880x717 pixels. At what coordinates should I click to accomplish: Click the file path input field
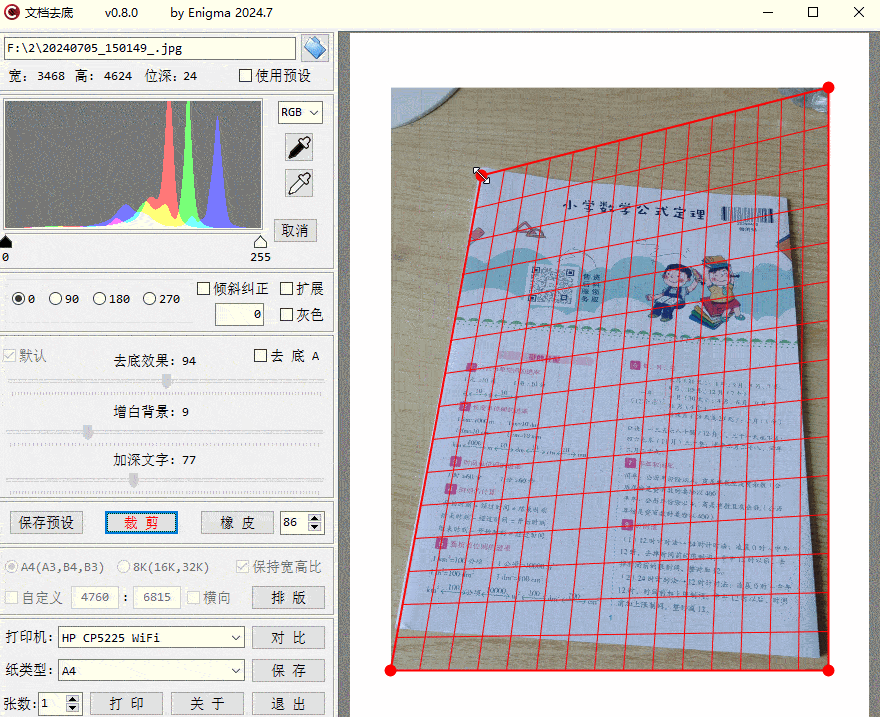150,48
